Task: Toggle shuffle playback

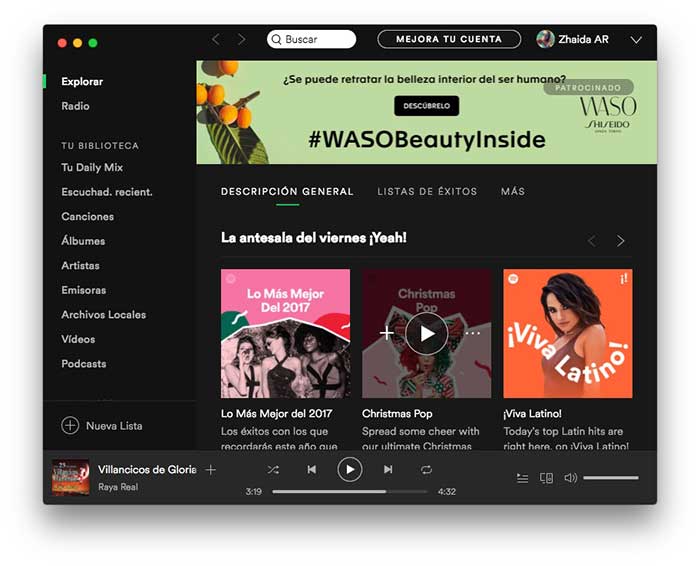Action: pos(273,470)
